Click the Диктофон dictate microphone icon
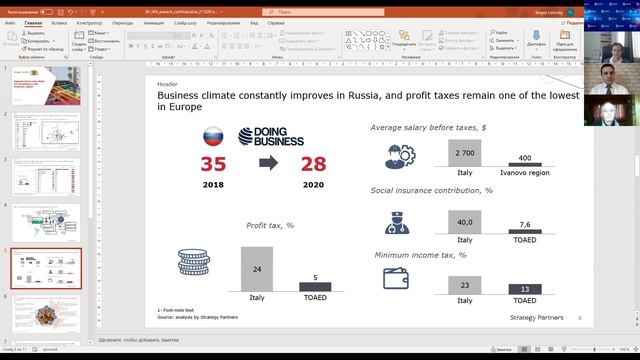Screen dimensions: 640x360 coord(536,36)
